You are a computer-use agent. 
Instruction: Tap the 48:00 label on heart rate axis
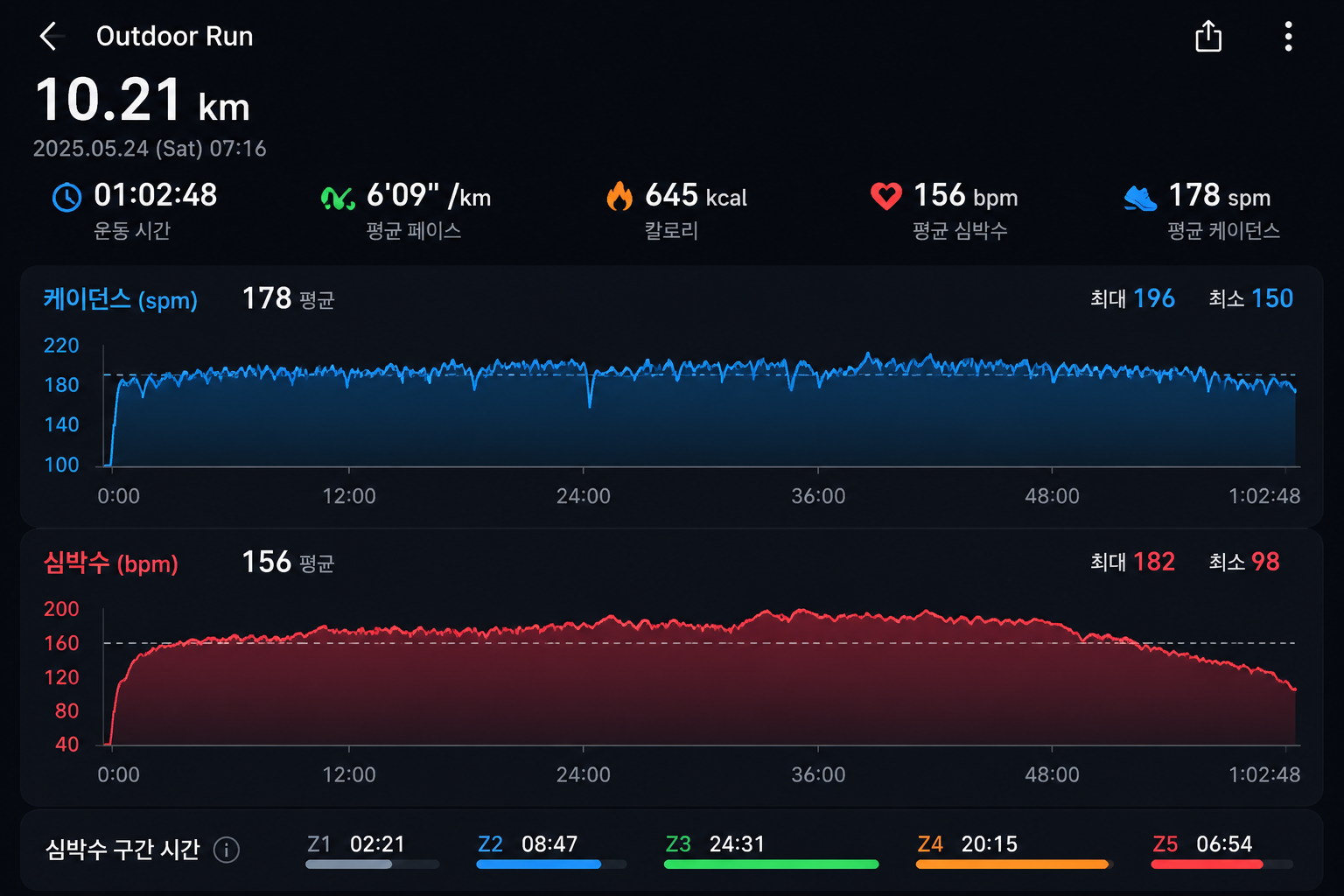[x=1052, y=775]
